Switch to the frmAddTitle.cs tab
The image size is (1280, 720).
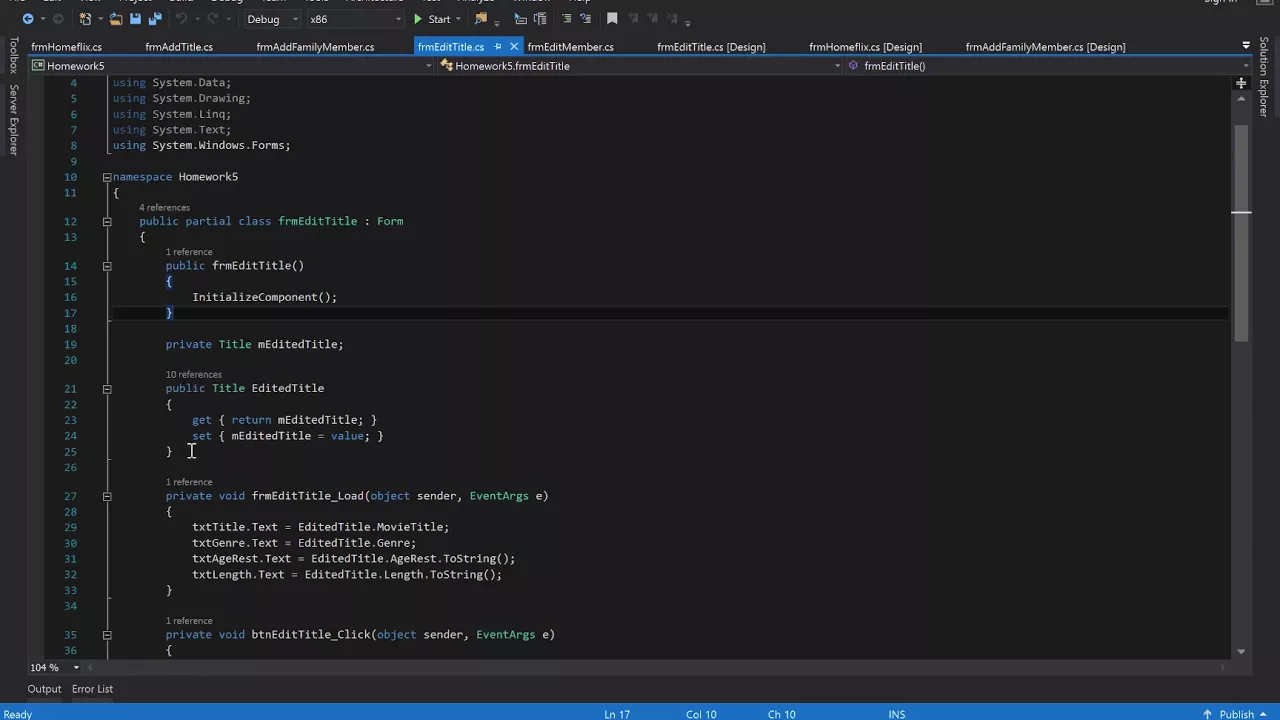179,47
